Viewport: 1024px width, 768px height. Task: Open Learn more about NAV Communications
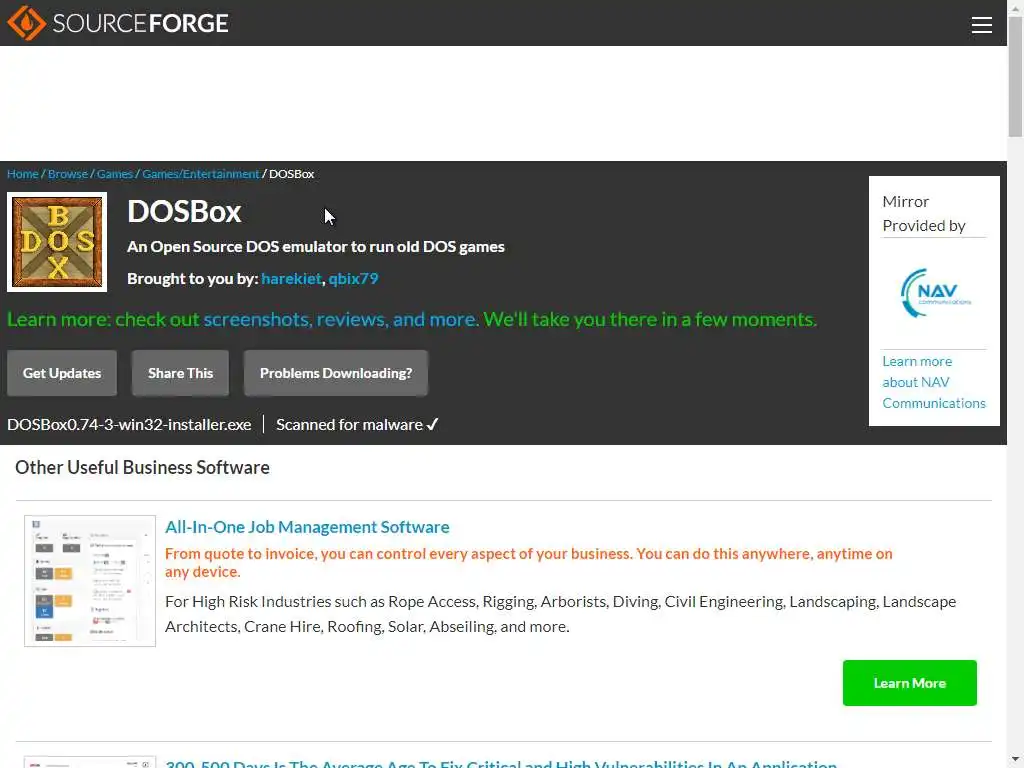[934, 382]
